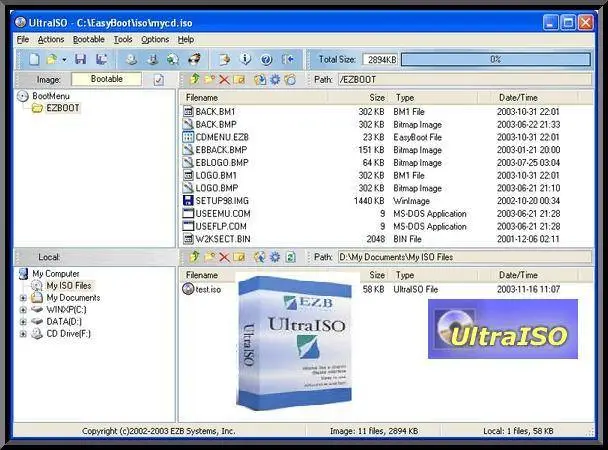Select the BootMenu root in image tree
Viewport: 608px width, 450px height.
coord(51,96)
